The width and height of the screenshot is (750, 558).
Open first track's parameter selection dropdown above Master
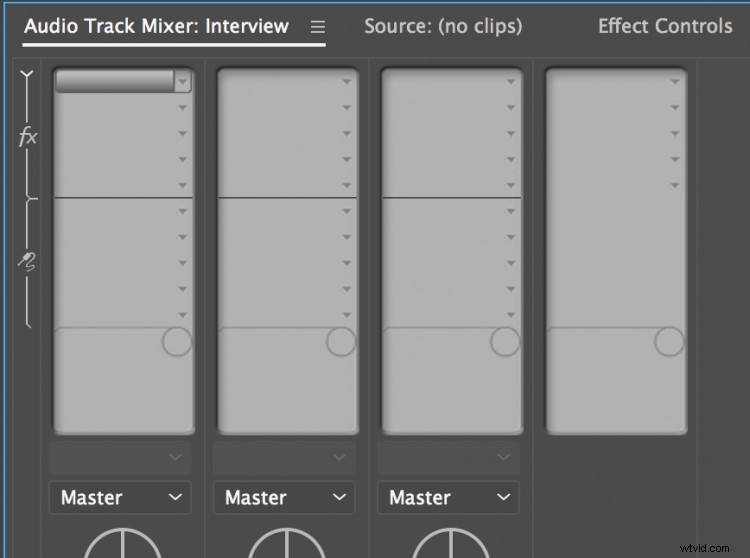tap(120, 457)
